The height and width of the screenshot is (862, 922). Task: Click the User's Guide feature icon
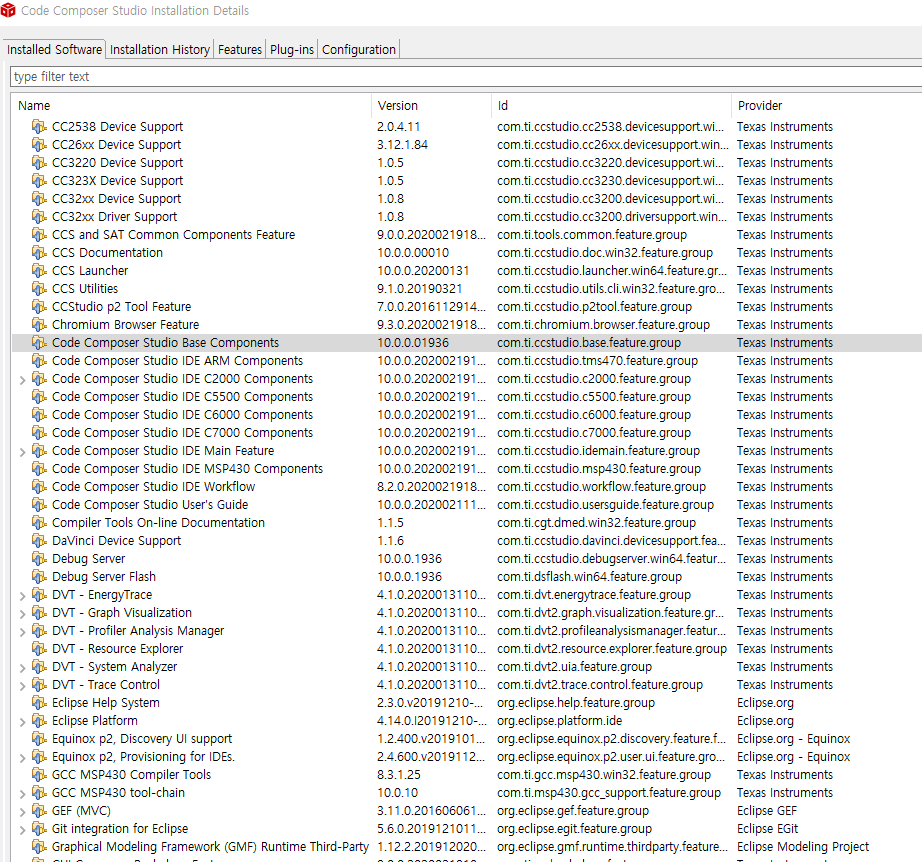click(x=39, y=504)
